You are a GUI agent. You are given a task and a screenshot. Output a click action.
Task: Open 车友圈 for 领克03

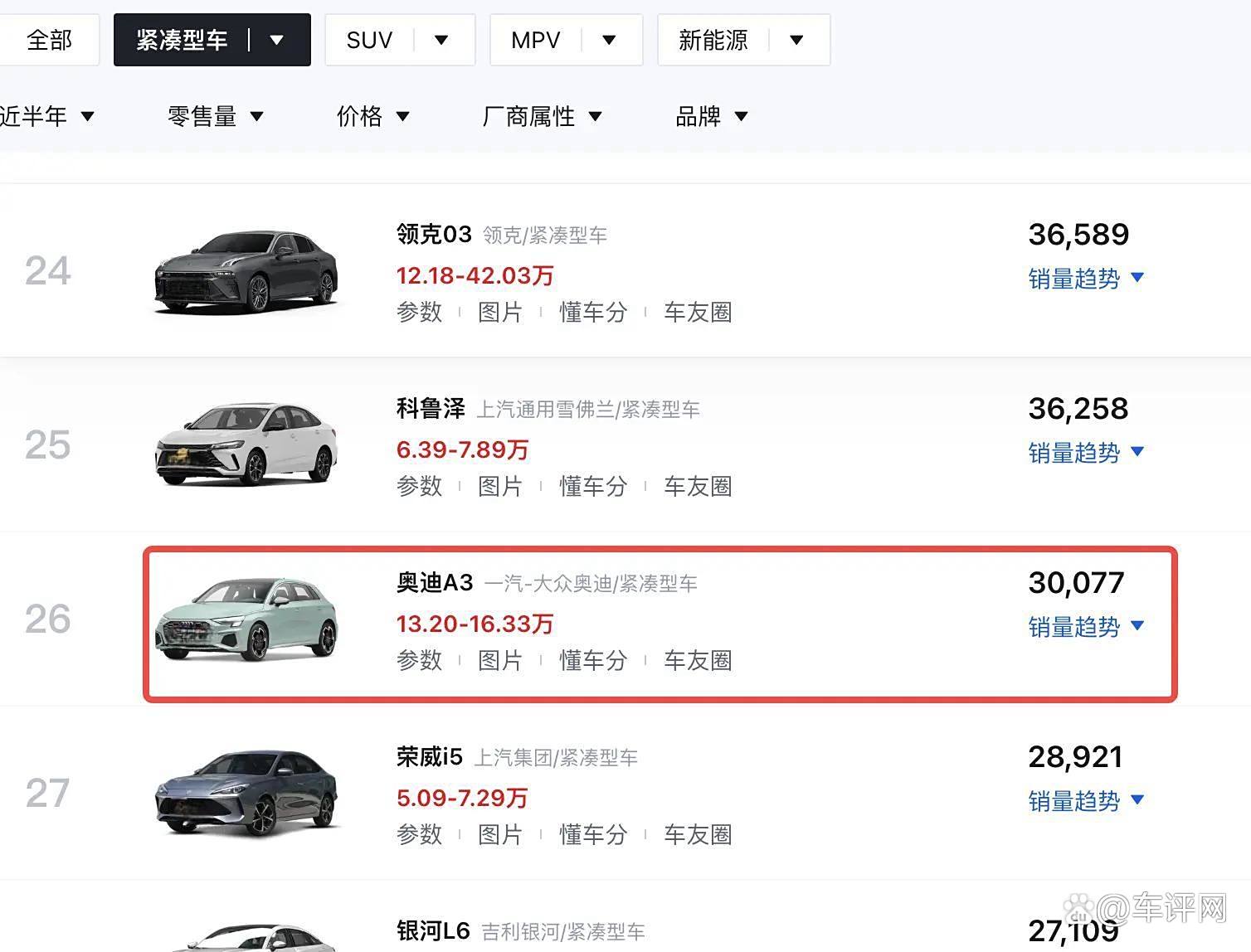698,313
